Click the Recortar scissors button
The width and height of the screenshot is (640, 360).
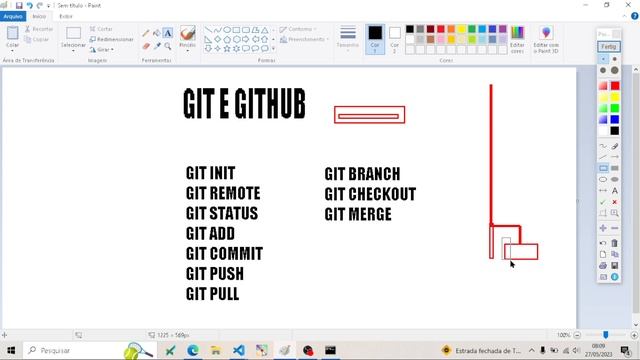point(39,29)
